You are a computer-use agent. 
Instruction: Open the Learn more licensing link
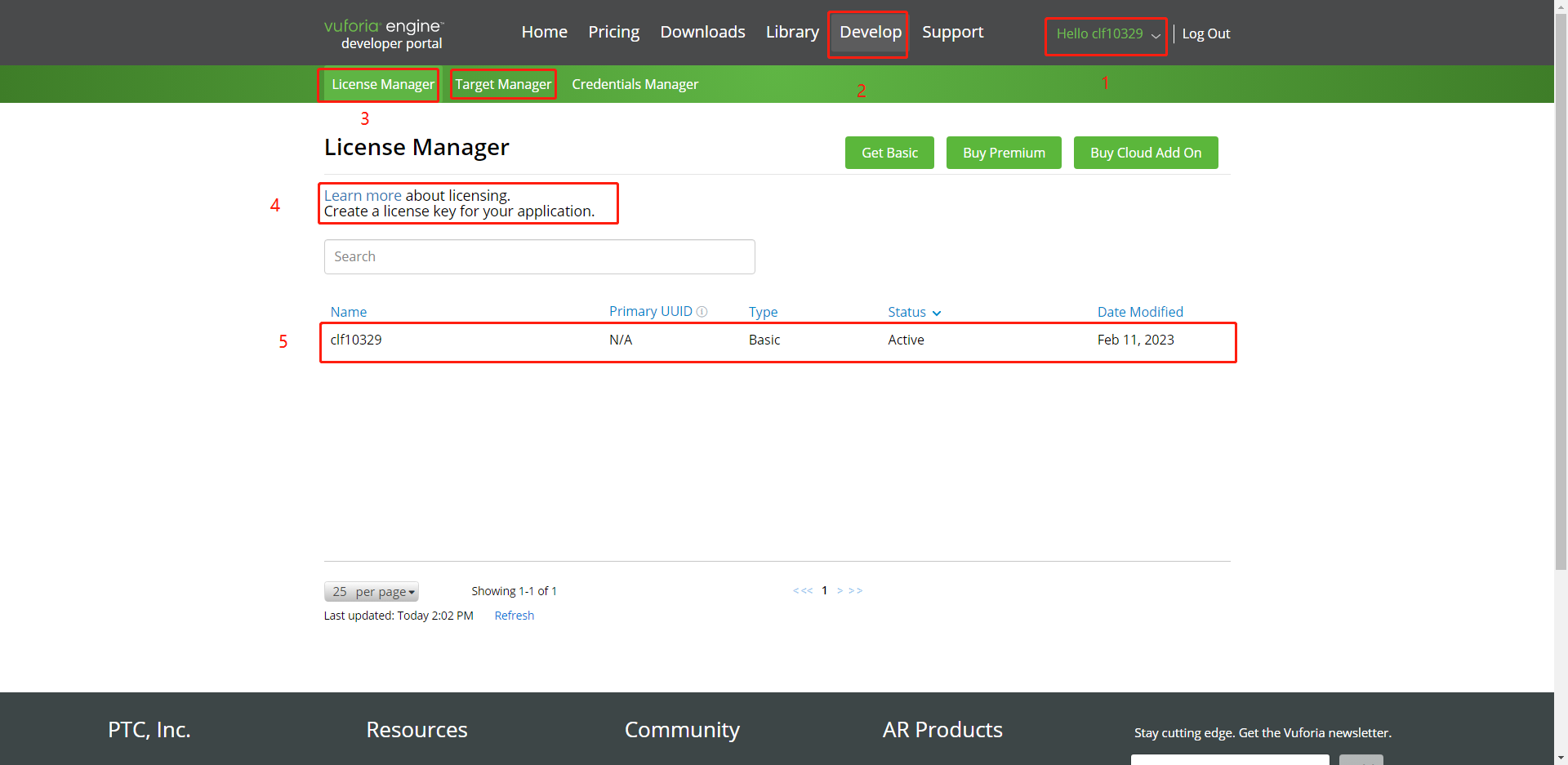tap(363, 196)
